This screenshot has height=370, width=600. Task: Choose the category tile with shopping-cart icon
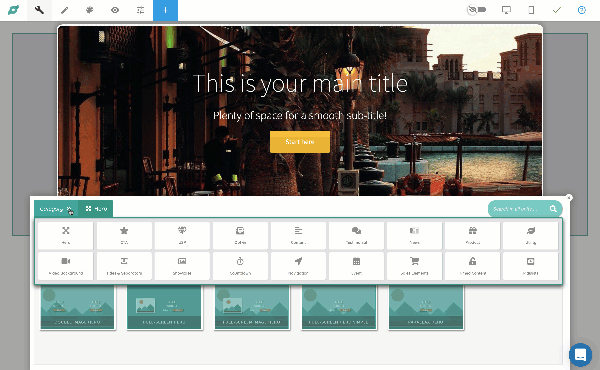pos(414,266)
